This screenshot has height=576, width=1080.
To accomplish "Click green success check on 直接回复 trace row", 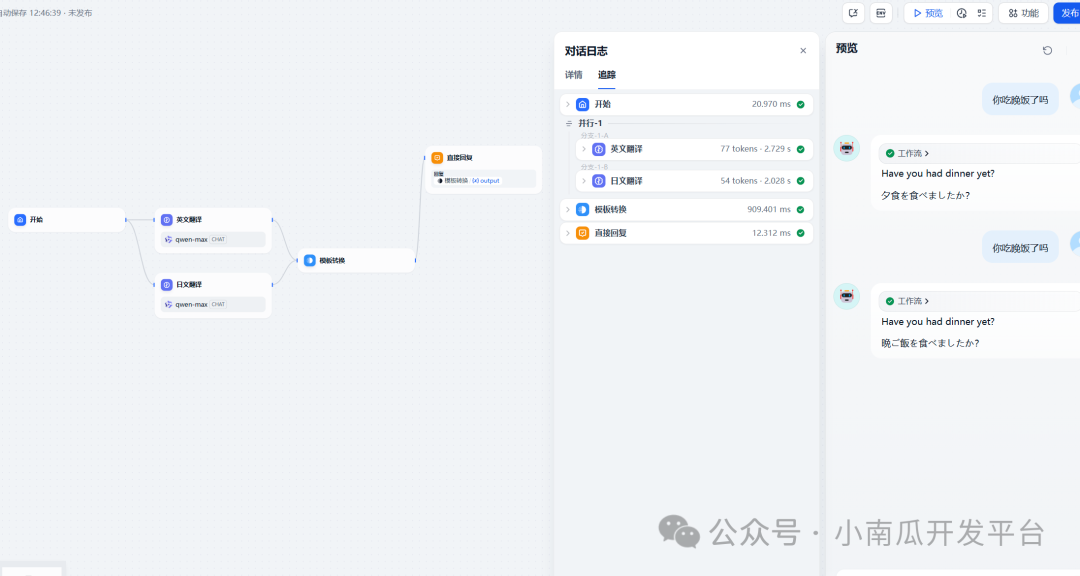I will point(800,233).
